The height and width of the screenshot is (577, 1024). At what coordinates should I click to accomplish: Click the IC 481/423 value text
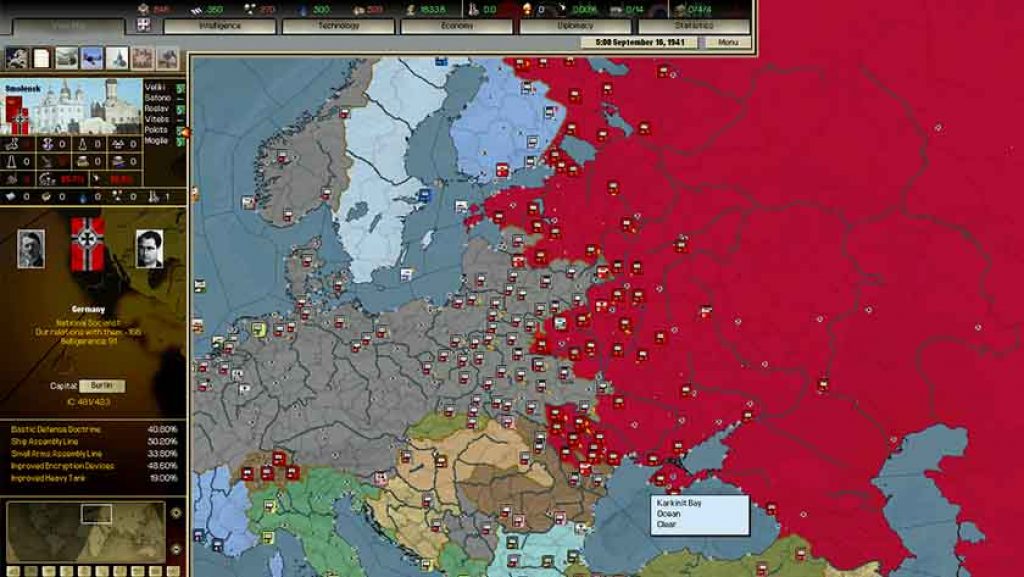pyautogui.click(x=88, y=402)
